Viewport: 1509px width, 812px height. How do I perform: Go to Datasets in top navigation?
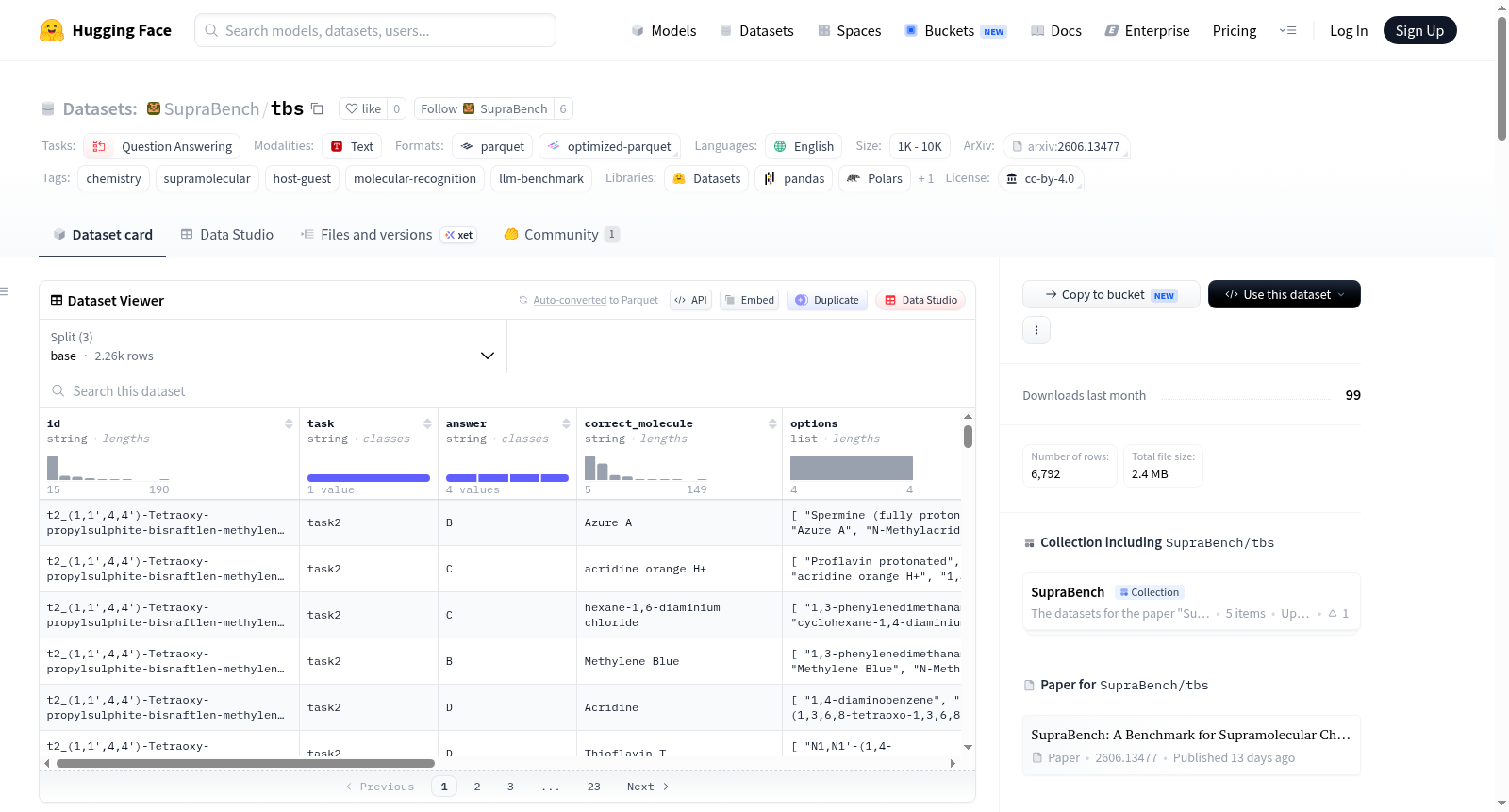[757, 30]
